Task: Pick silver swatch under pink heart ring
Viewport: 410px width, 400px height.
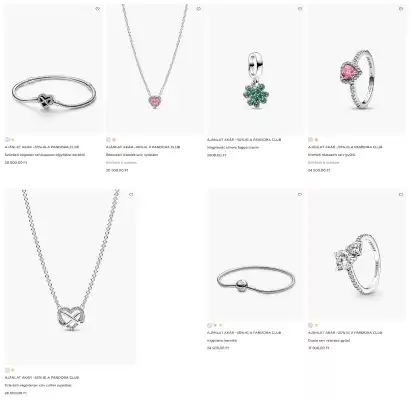Action: pyautogui.click(x=310, y=140)
